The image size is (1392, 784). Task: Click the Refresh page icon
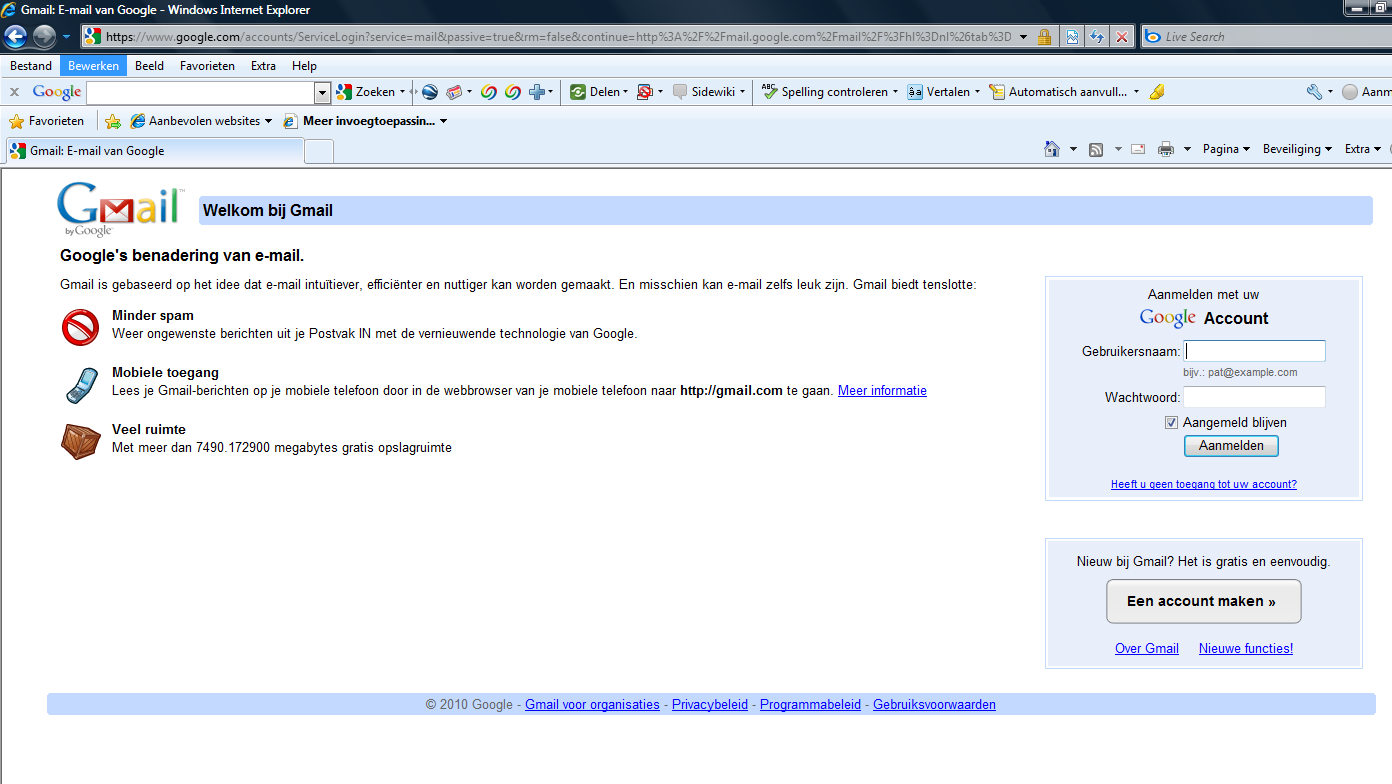(1097, 37)
